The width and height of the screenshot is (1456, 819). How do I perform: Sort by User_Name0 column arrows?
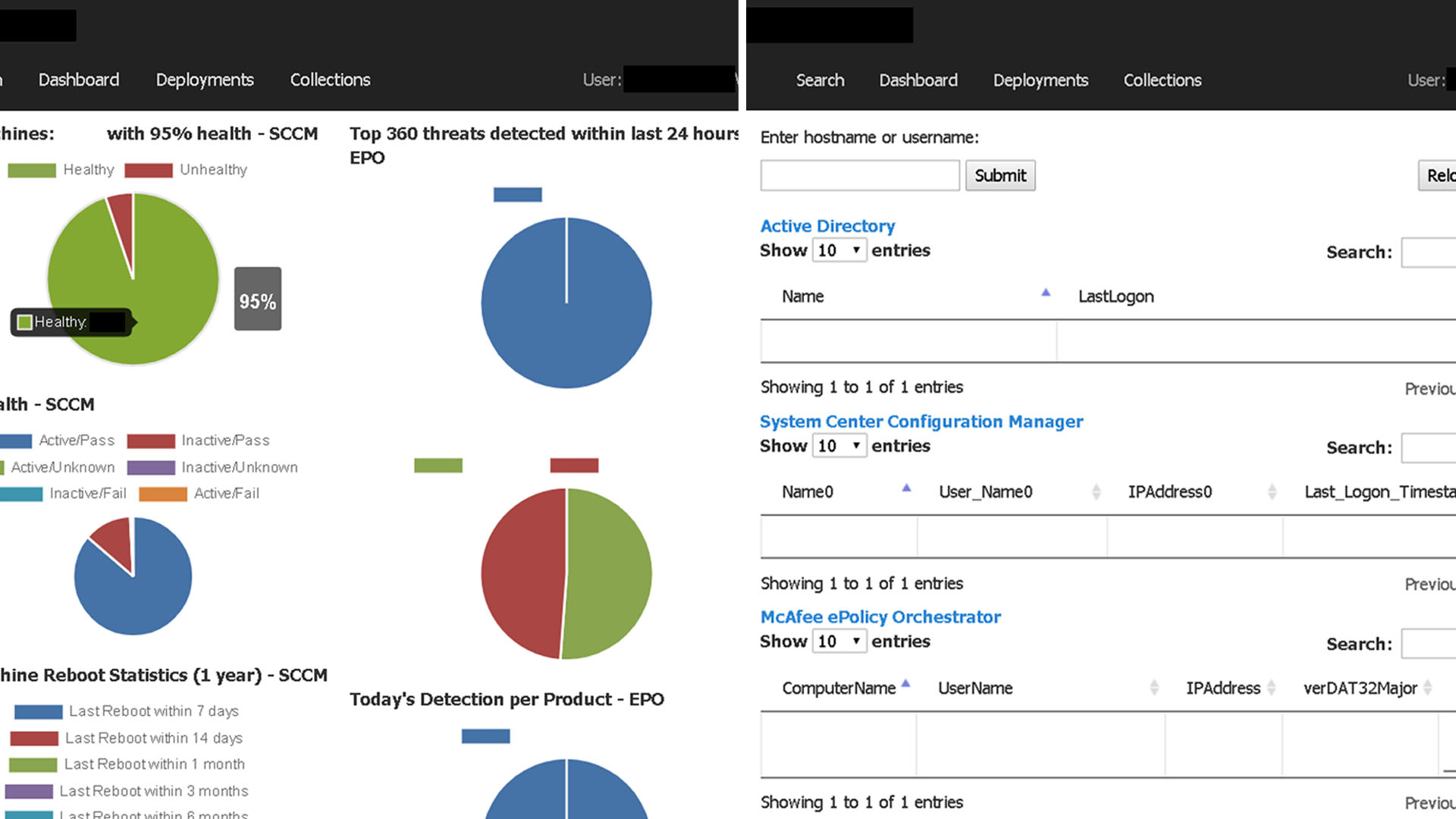[x=1096, y=491]
